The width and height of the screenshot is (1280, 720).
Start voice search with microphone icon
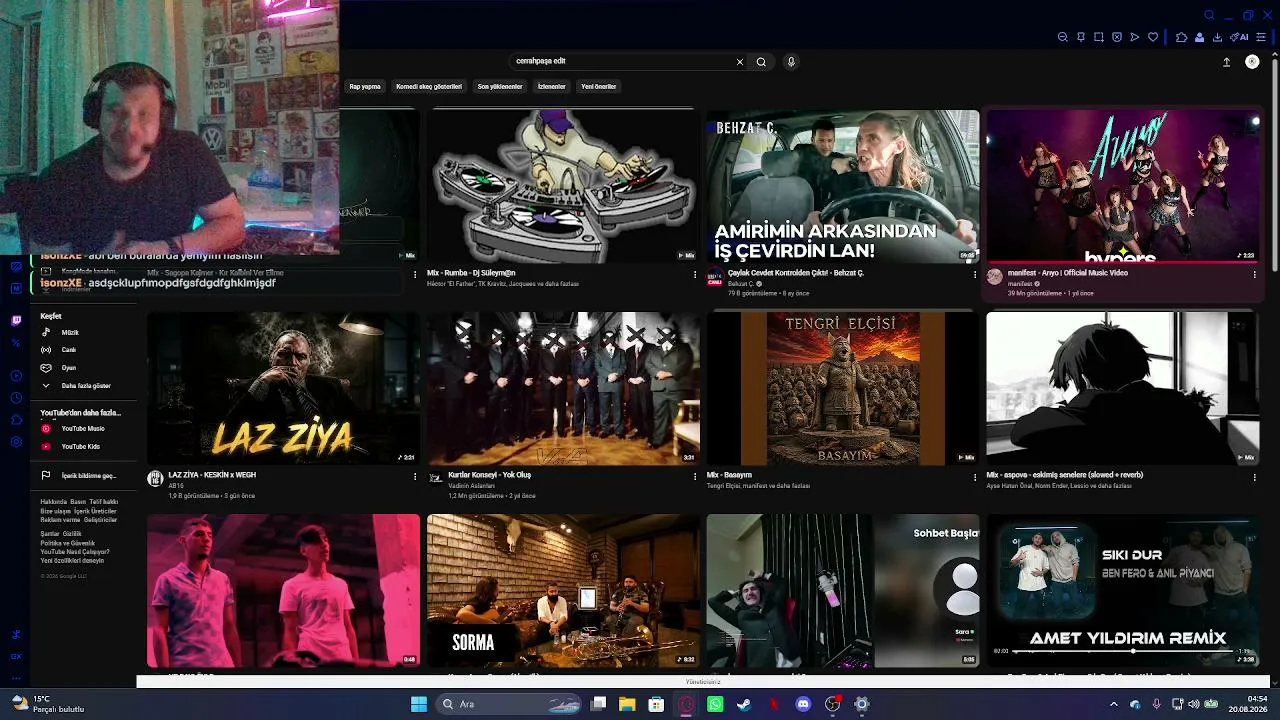pos(791,62)
